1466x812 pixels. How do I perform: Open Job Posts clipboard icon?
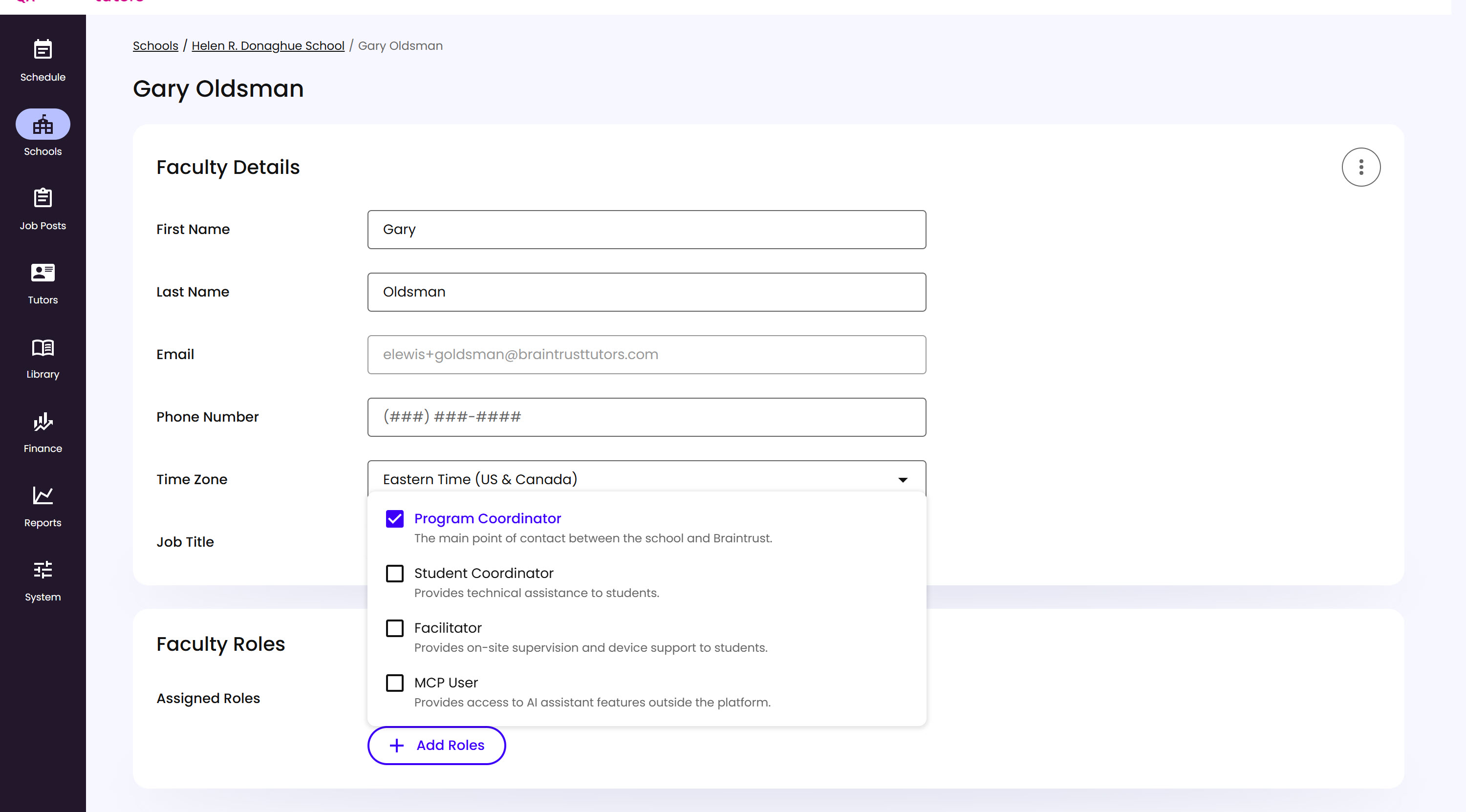(43, 198)
